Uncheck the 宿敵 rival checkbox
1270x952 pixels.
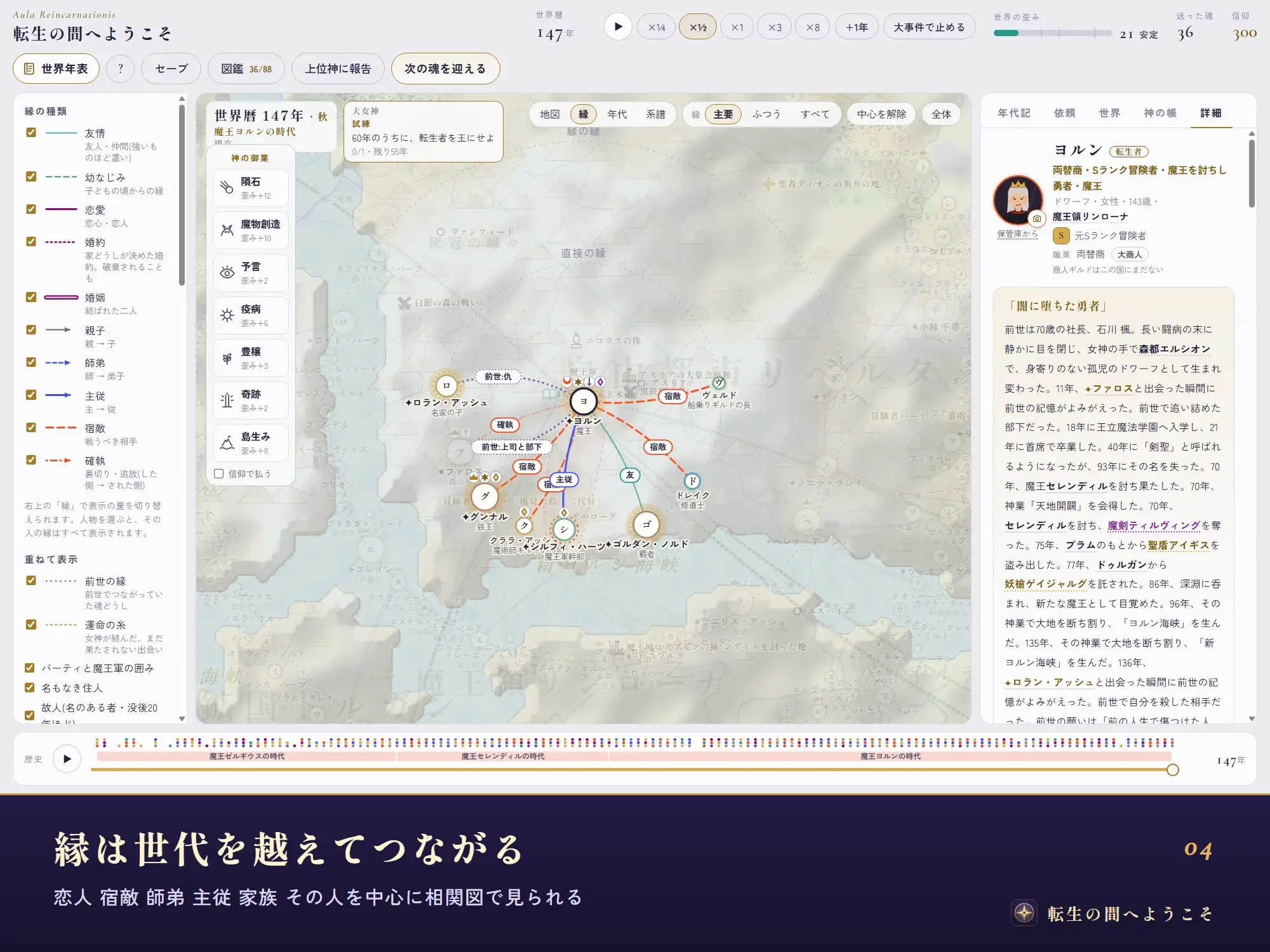coord(30,428)
